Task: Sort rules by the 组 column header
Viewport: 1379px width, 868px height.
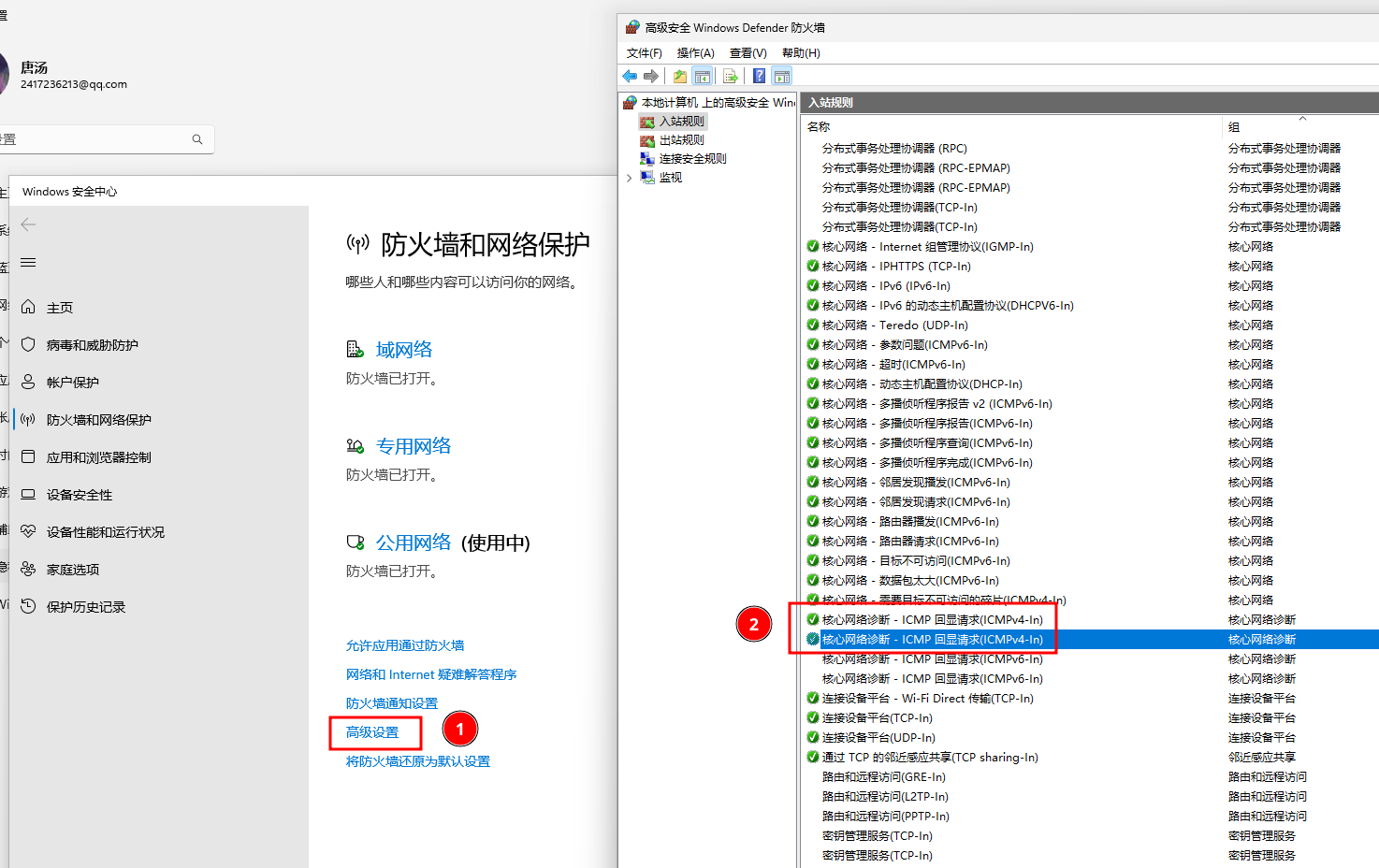Action: pos(1234,127)
